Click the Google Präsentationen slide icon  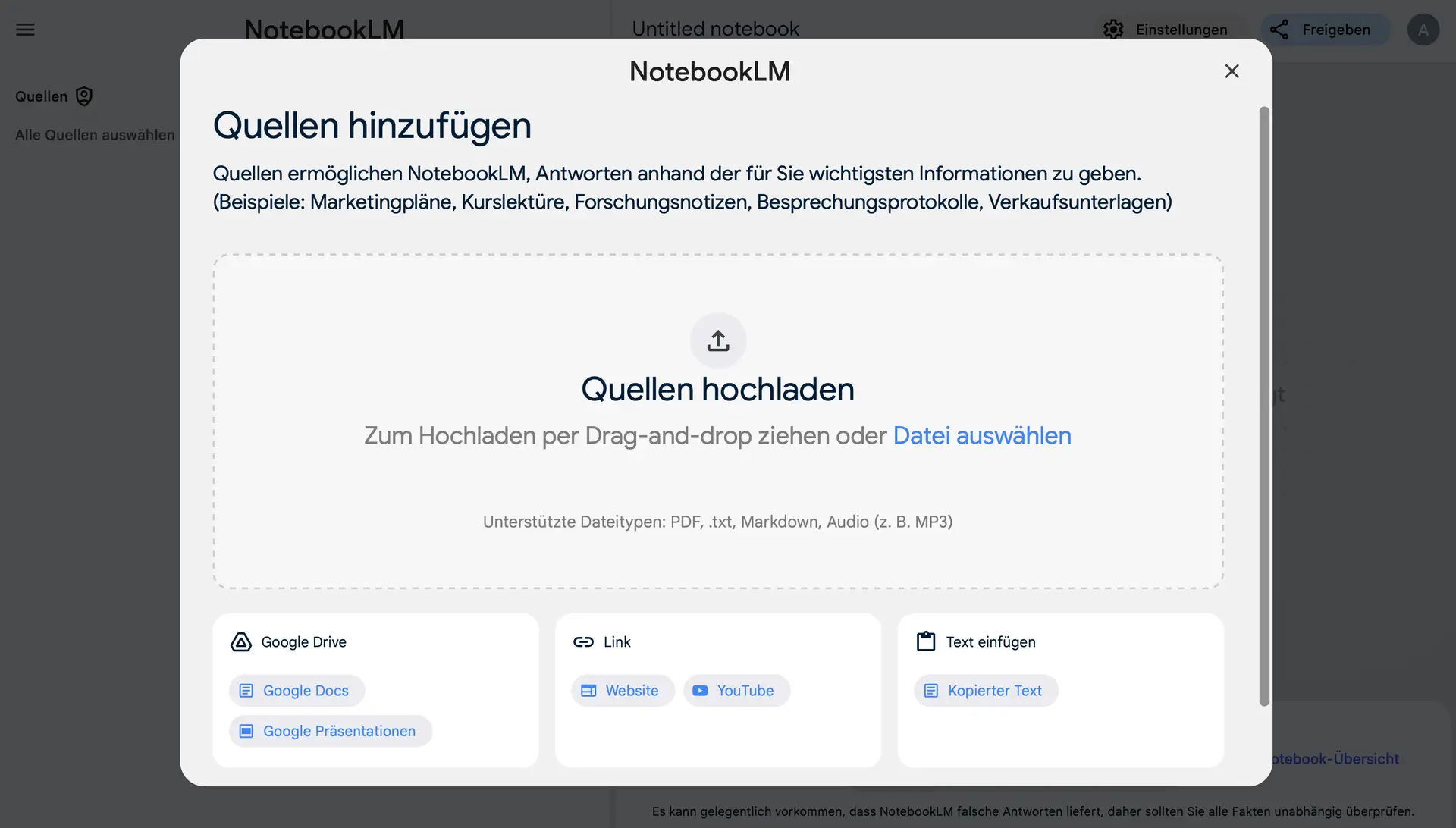click(x=246, y=731)
